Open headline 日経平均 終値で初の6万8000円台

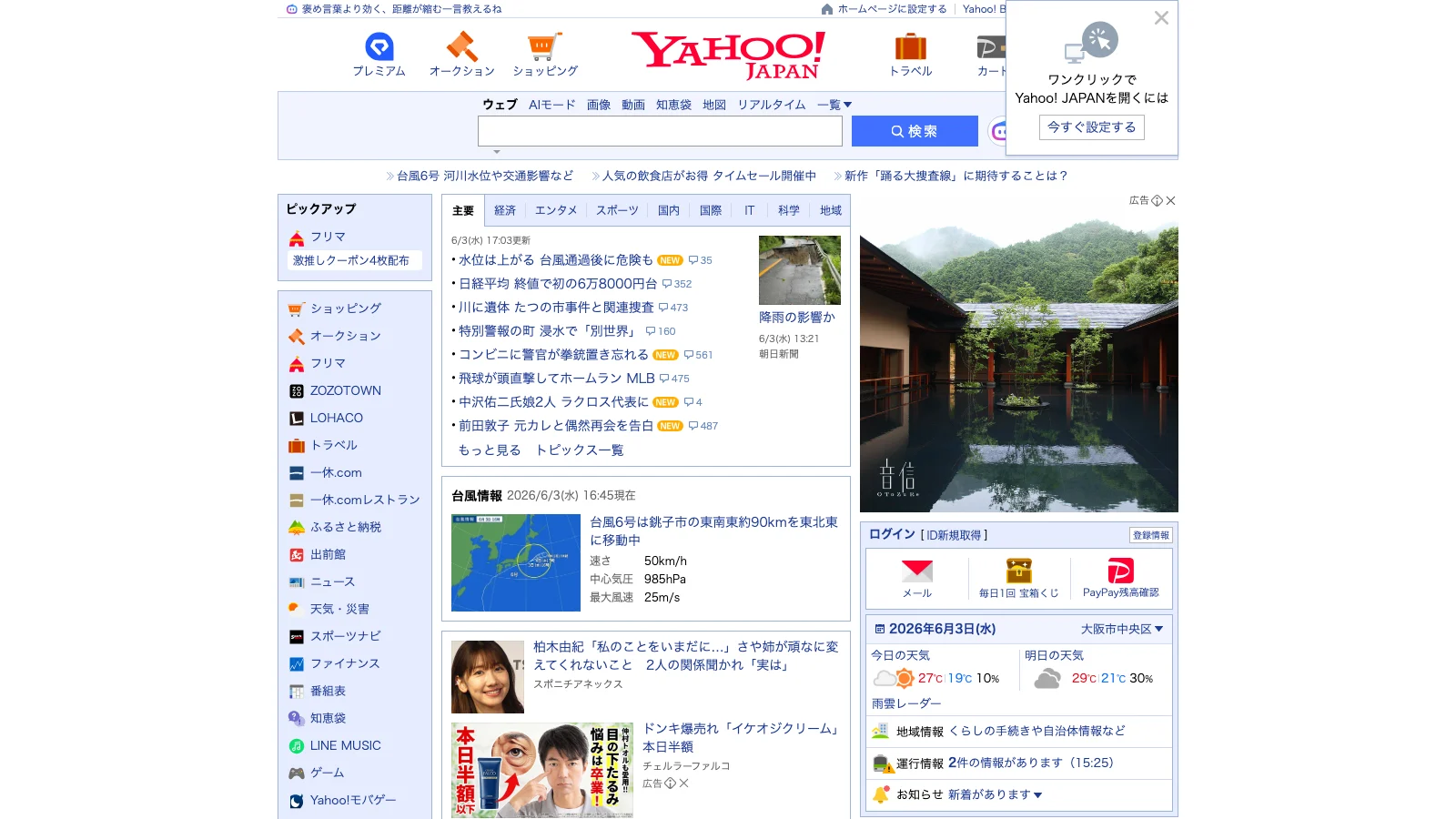coord(558,284)
